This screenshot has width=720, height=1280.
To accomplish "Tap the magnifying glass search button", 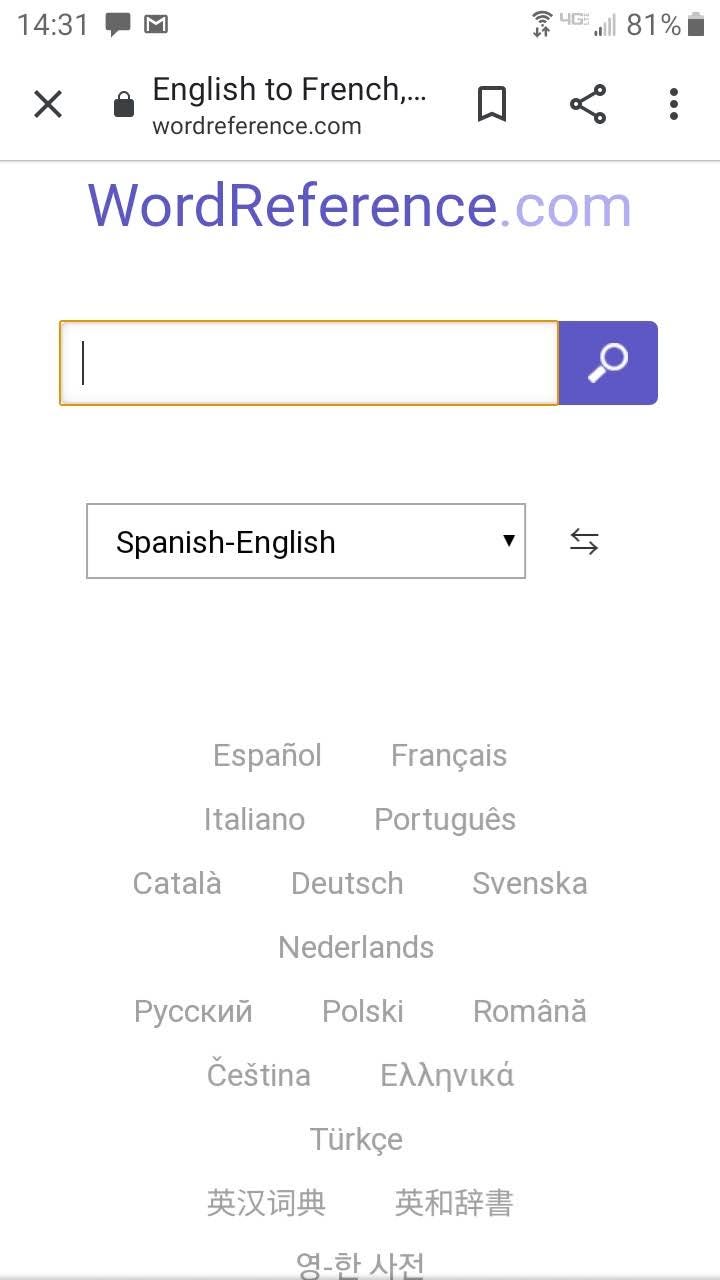I will coord(608,363).
